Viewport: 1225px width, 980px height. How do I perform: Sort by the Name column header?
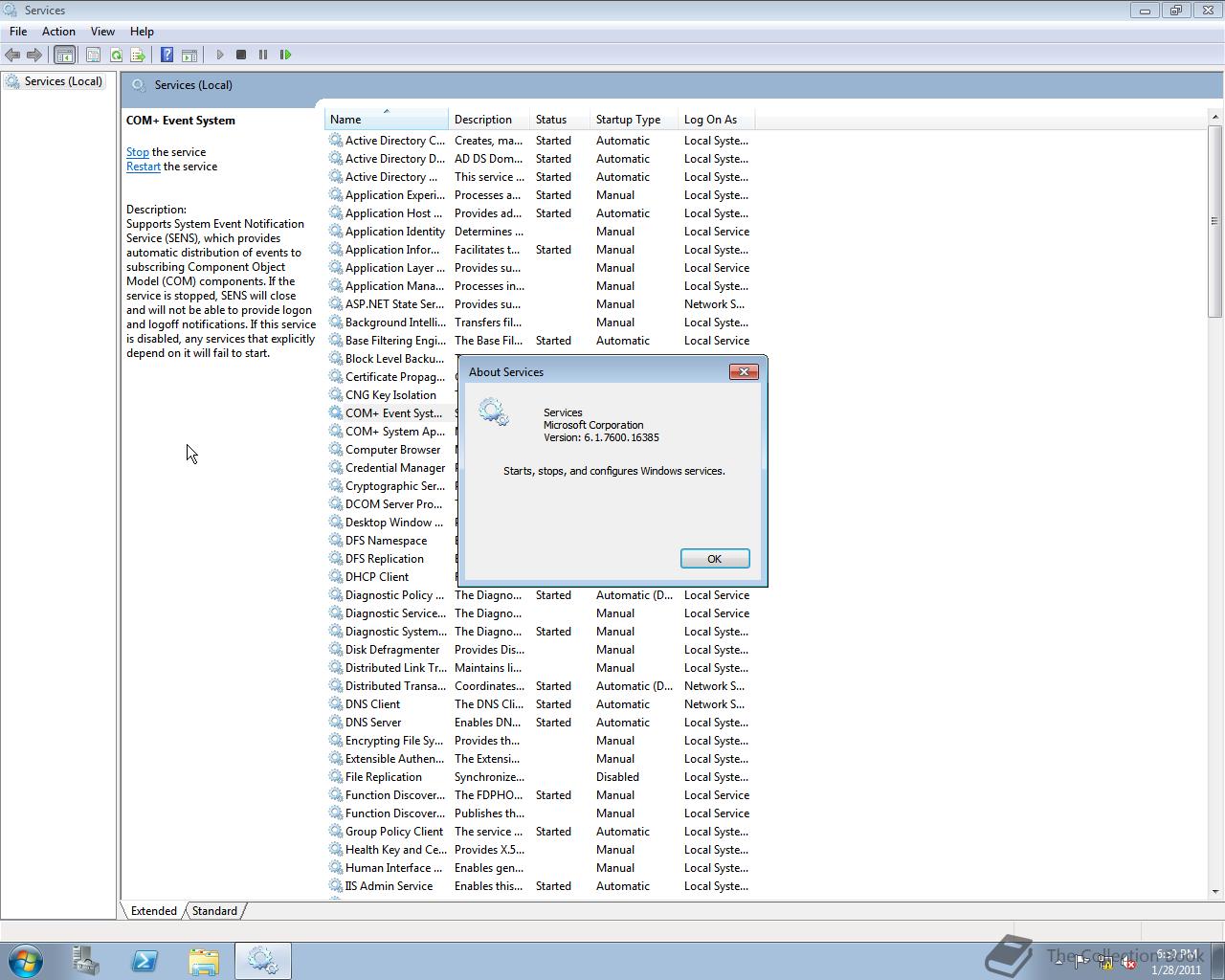[x=387, y=120]
